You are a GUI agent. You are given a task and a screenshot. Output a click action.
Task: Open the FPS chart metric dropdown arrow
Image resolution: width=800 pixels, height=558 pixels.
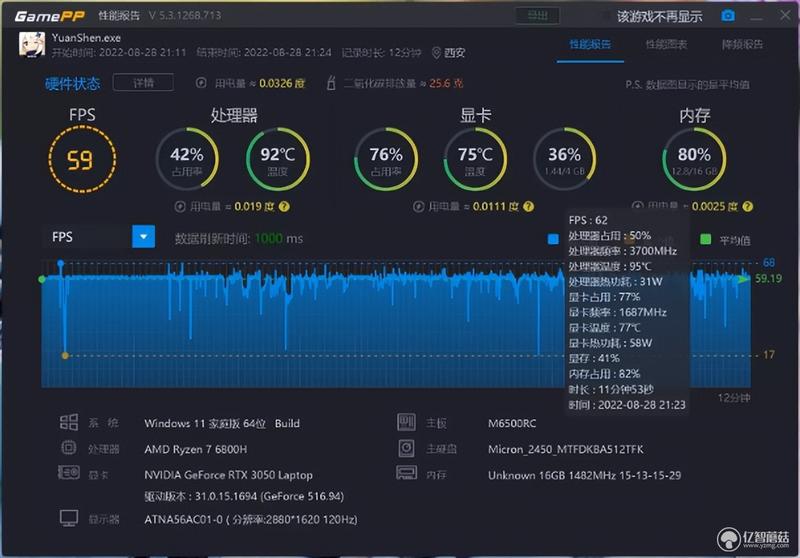click(143, 237)
